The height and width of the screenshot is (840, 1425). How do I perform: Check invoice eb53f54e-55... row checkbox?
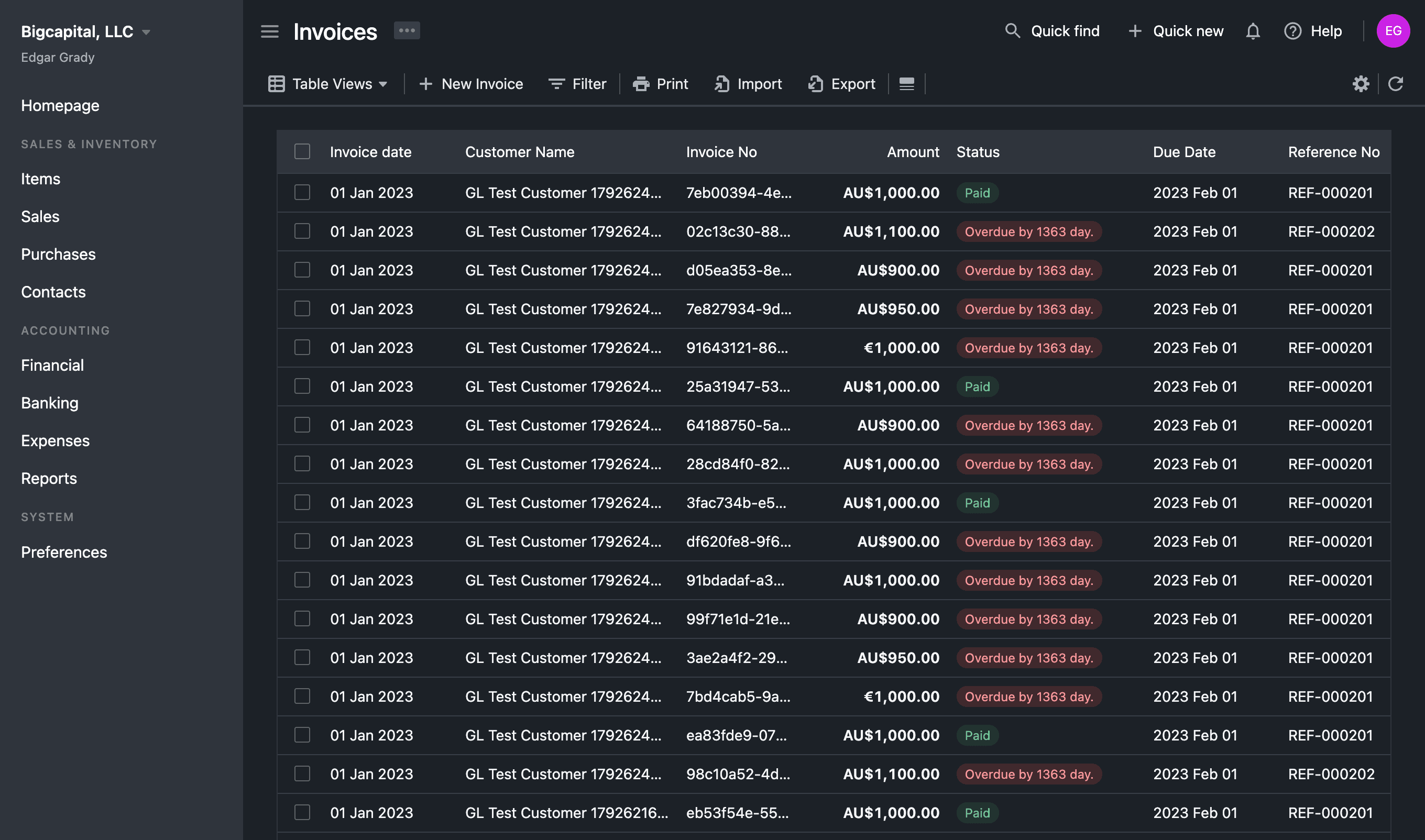click(x=302, y=812)
